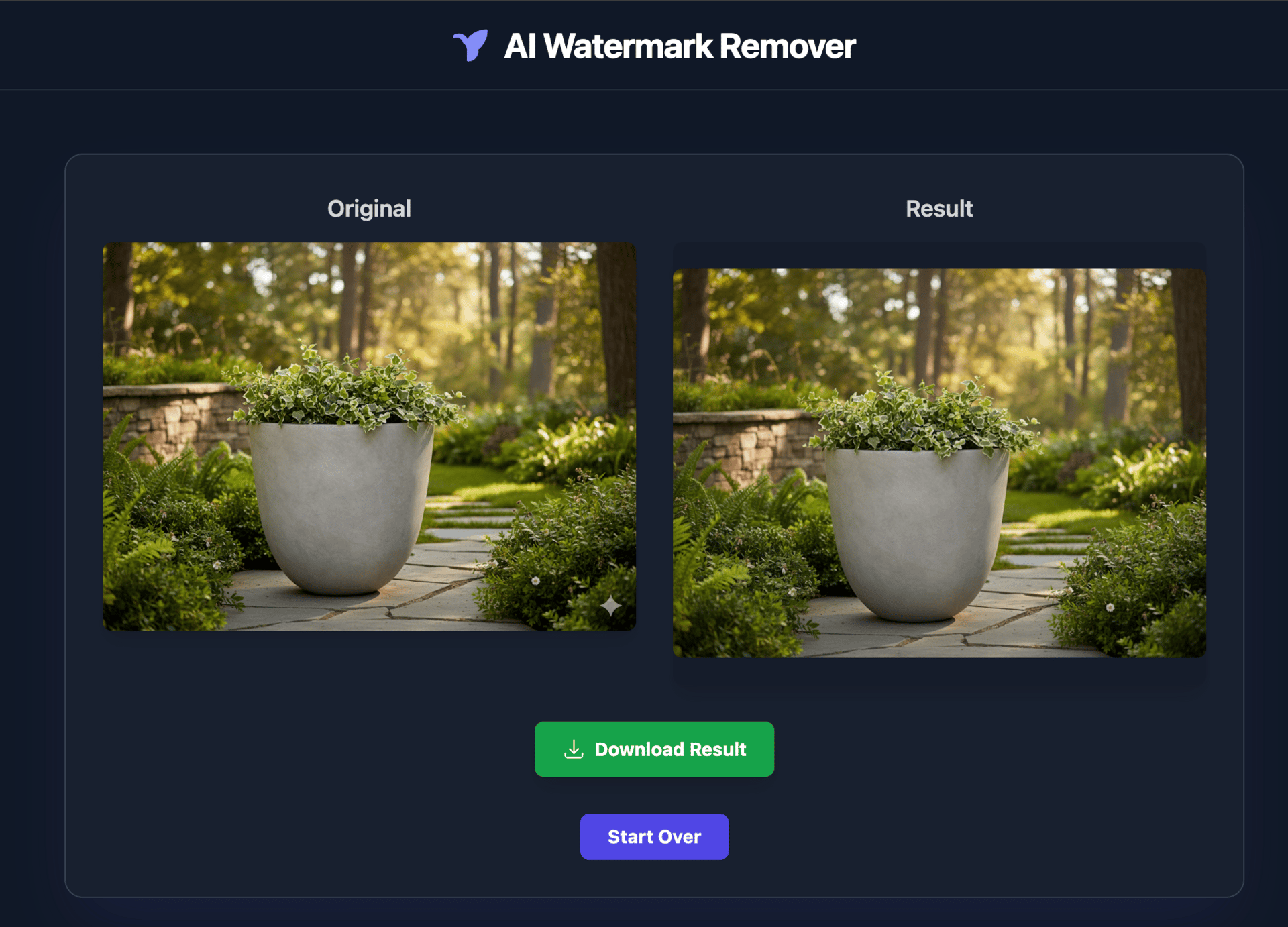1288x927 pixels.
Task: Select the Original heading label
Action: (369, 209)
